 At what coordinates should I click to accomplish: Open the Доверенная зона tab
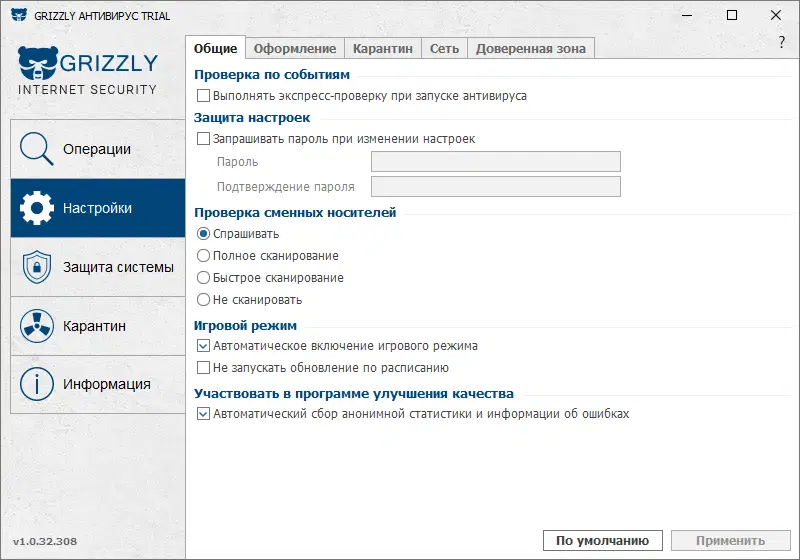point(531,48)
